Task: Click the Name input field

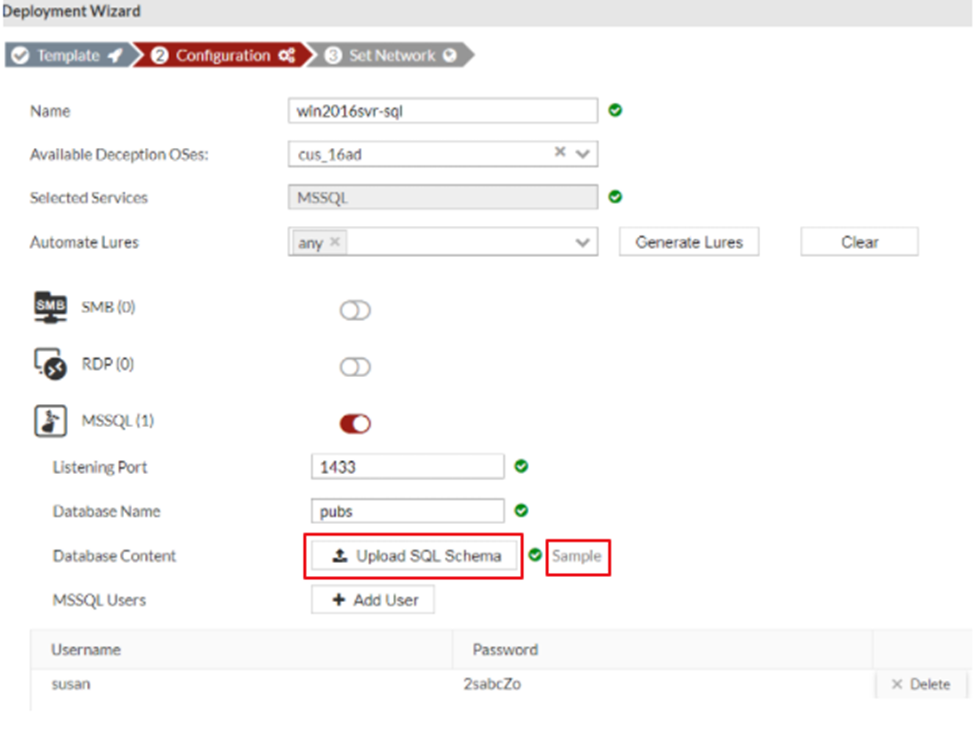Action: tap(443, 111)
